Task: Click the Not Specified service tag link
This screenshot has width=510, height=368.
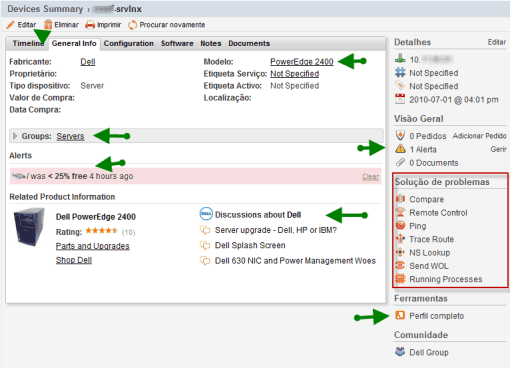Action: click(295, 74)
